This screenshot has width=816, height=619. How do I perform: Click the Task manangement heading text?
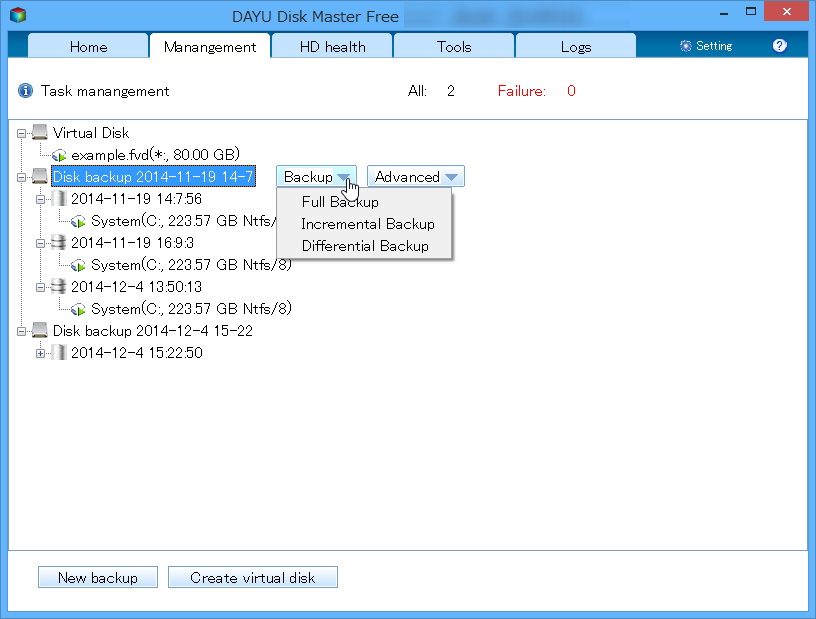point(105,91)
